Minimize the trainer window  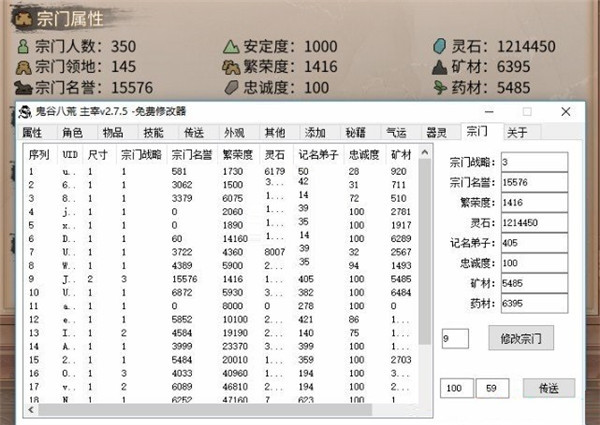pyautogui.click(x=489, y=112)
